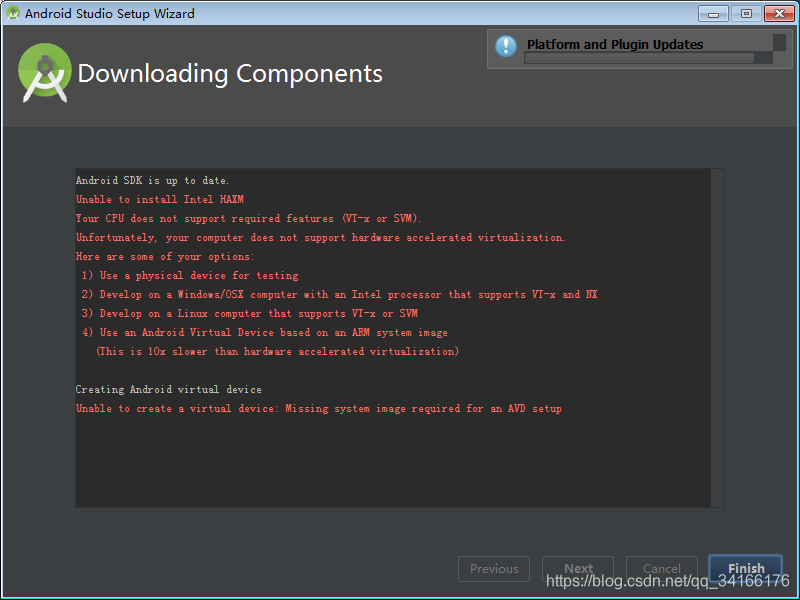Click '(This is 10x slower' note line
Viewport: 800px width, 600px height.
pos(278,352)
